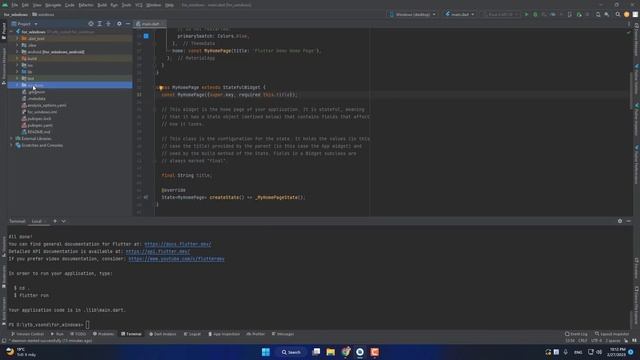Add a new terminal session with plus icon
This screenshot has height=360, width=640.
coord(55,221)
